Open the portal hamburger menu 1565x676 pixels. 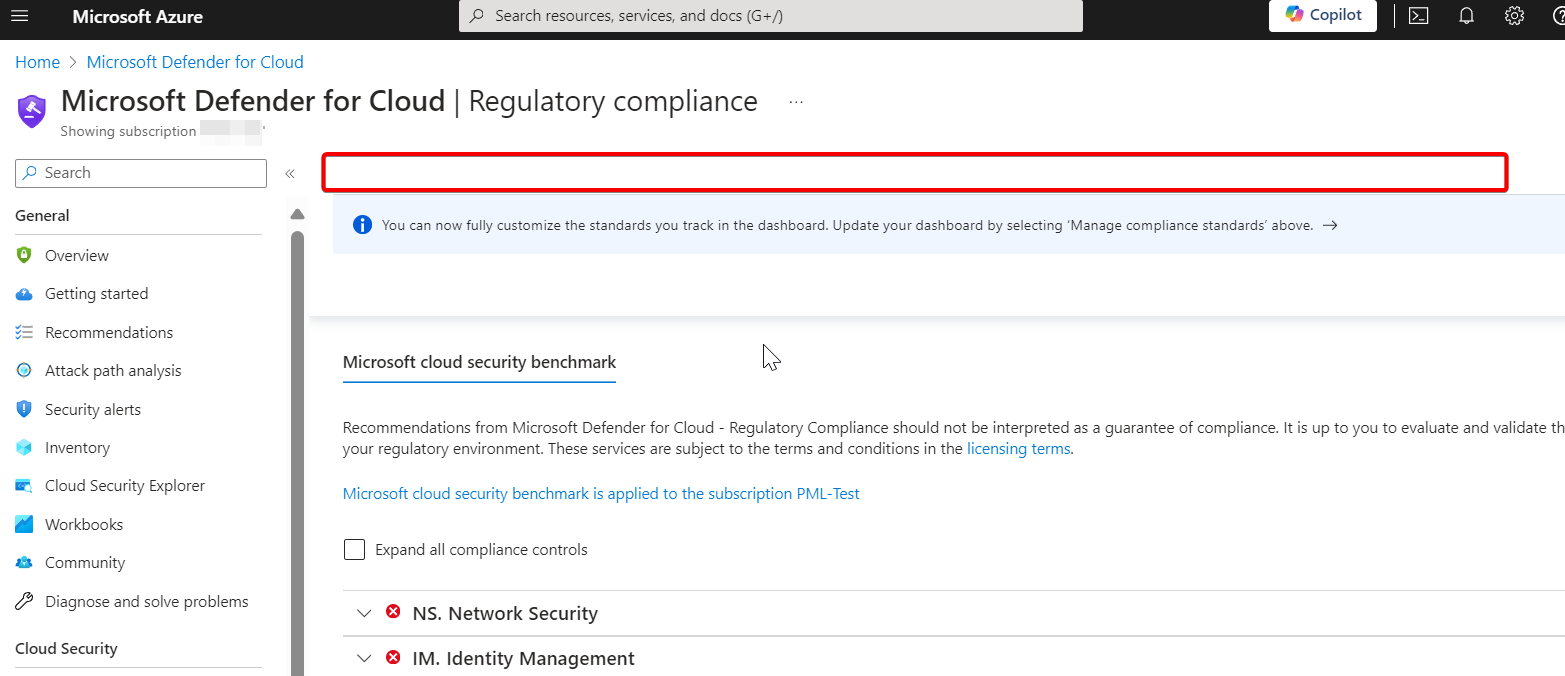click(20, 16)
